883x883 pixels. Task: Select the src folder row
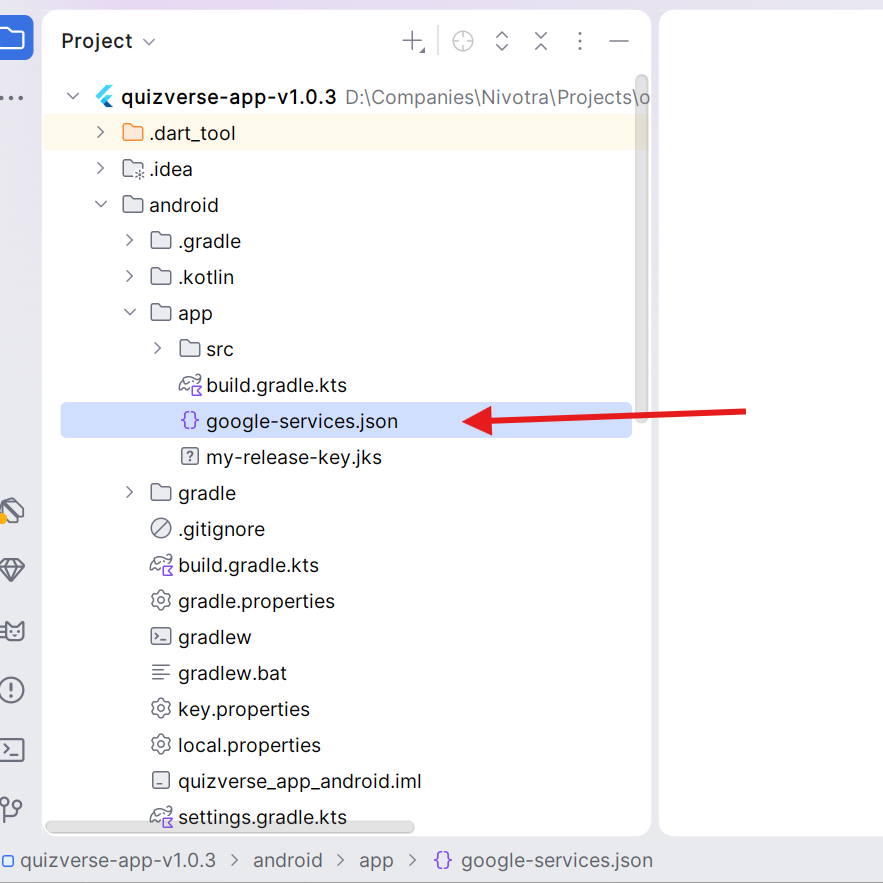pos(345,349)
